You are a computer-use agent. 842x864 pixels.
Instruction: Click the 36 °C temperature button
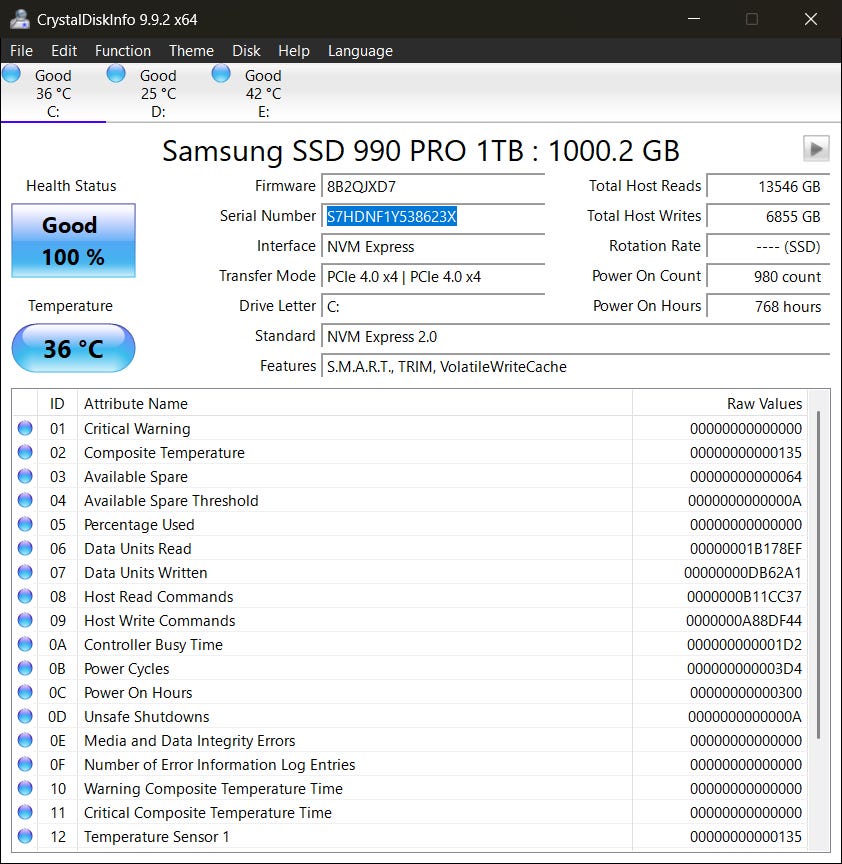click(73, 348)
